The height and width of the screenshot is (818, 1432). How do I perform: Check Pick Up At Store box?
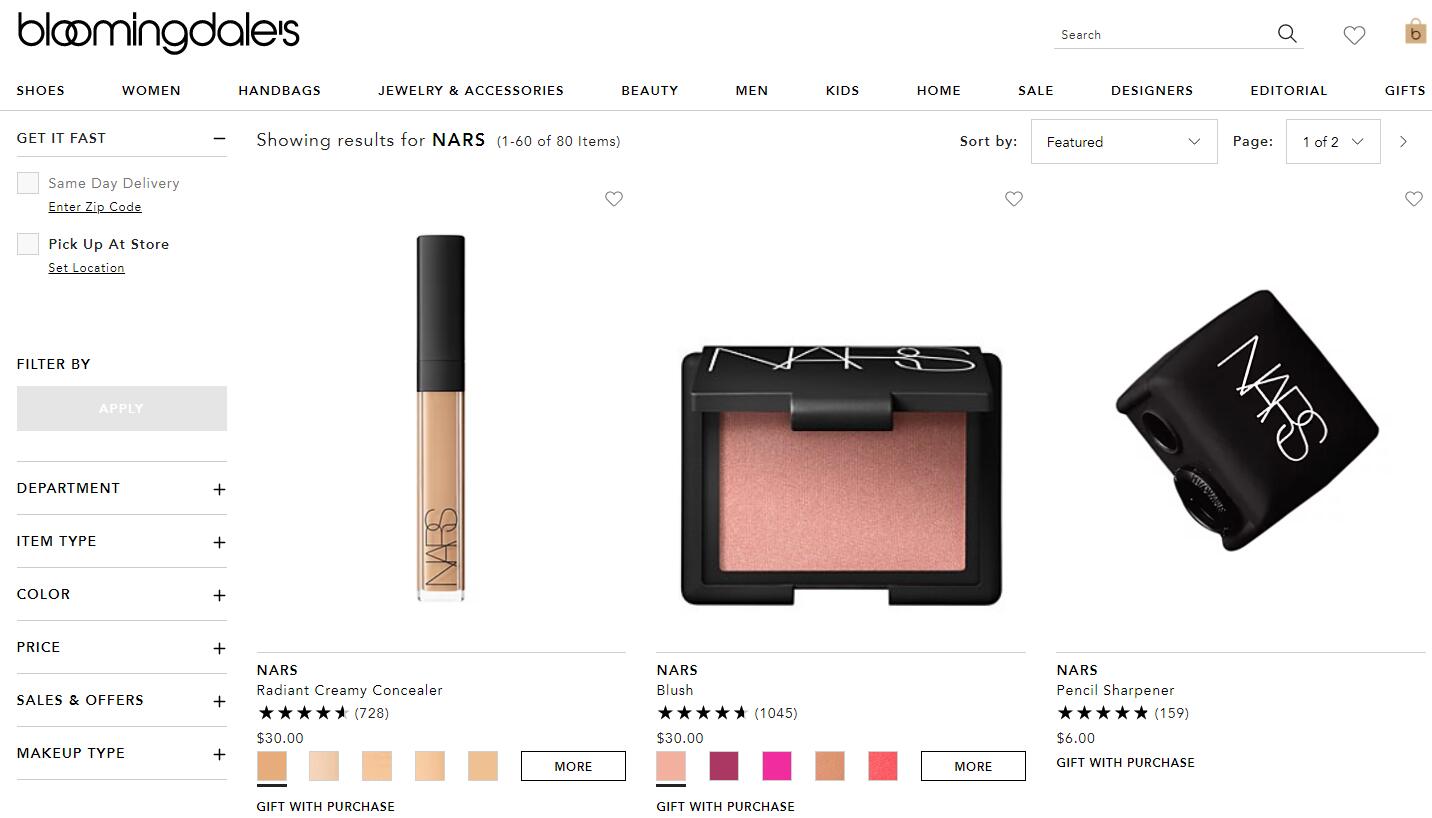pos(28,244)
